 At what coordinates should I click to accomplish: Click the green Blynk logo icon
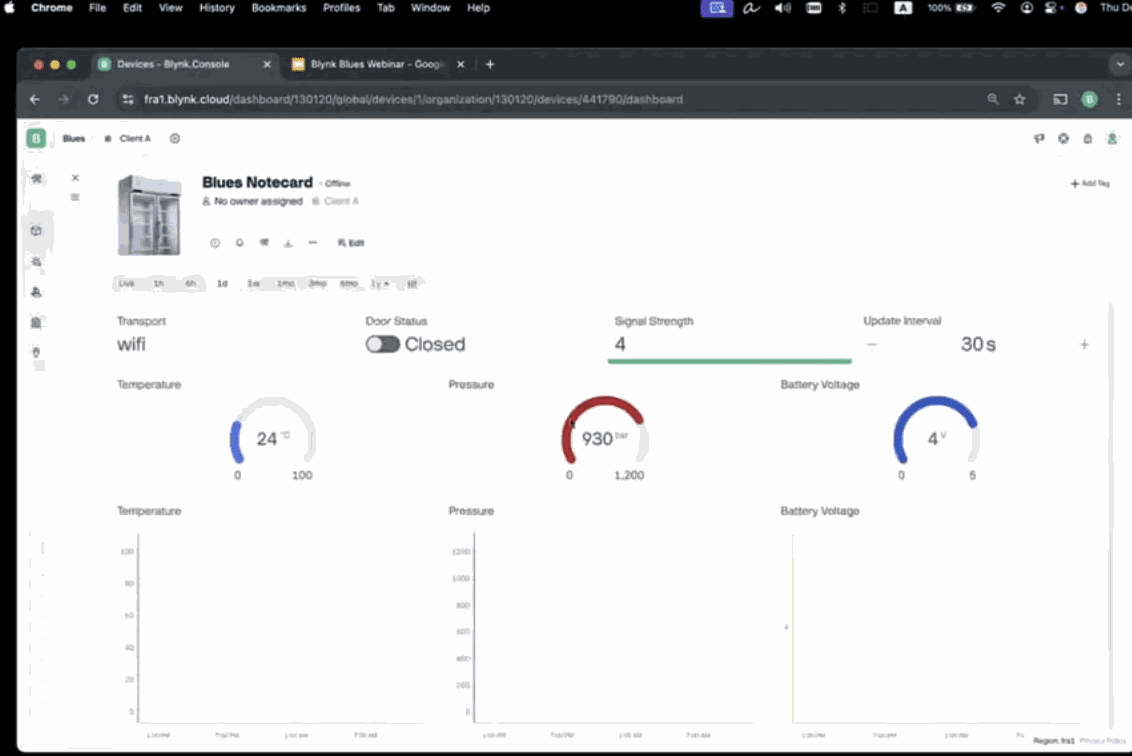click(x=35, y=138)
